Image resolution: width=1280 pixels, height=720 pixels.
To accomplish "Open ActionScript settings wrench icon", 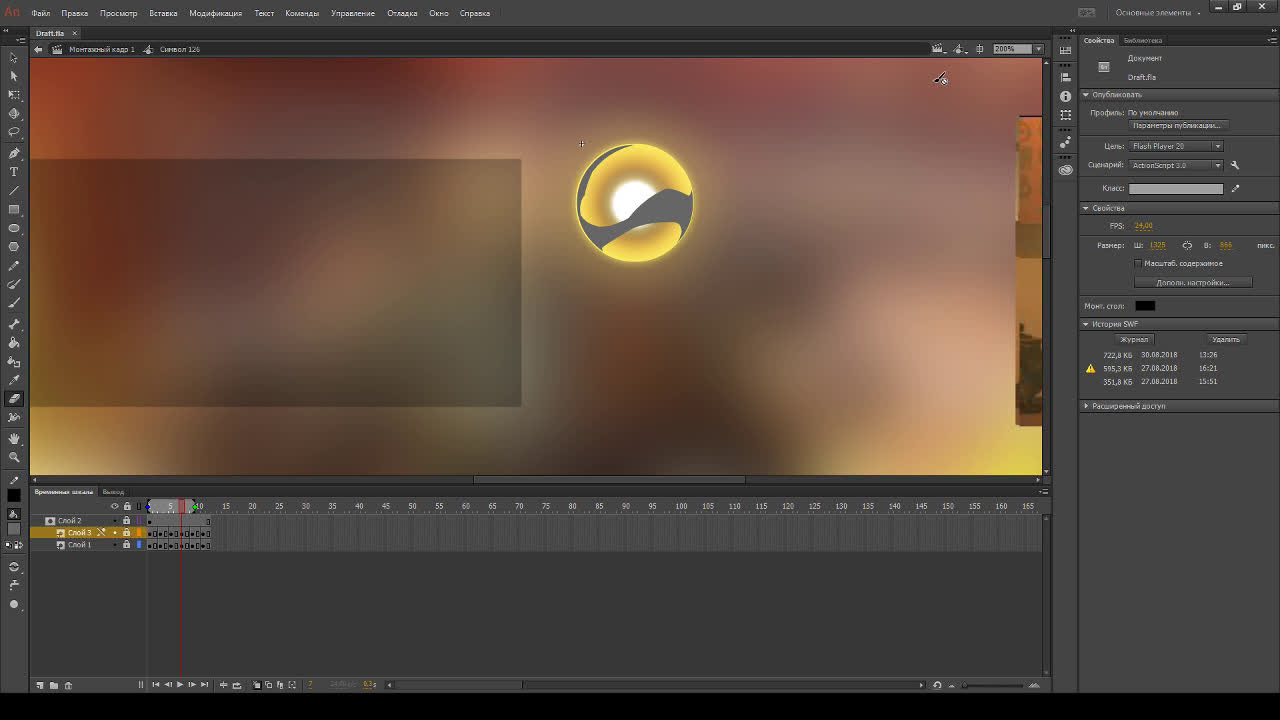I will pos(1235,165).
